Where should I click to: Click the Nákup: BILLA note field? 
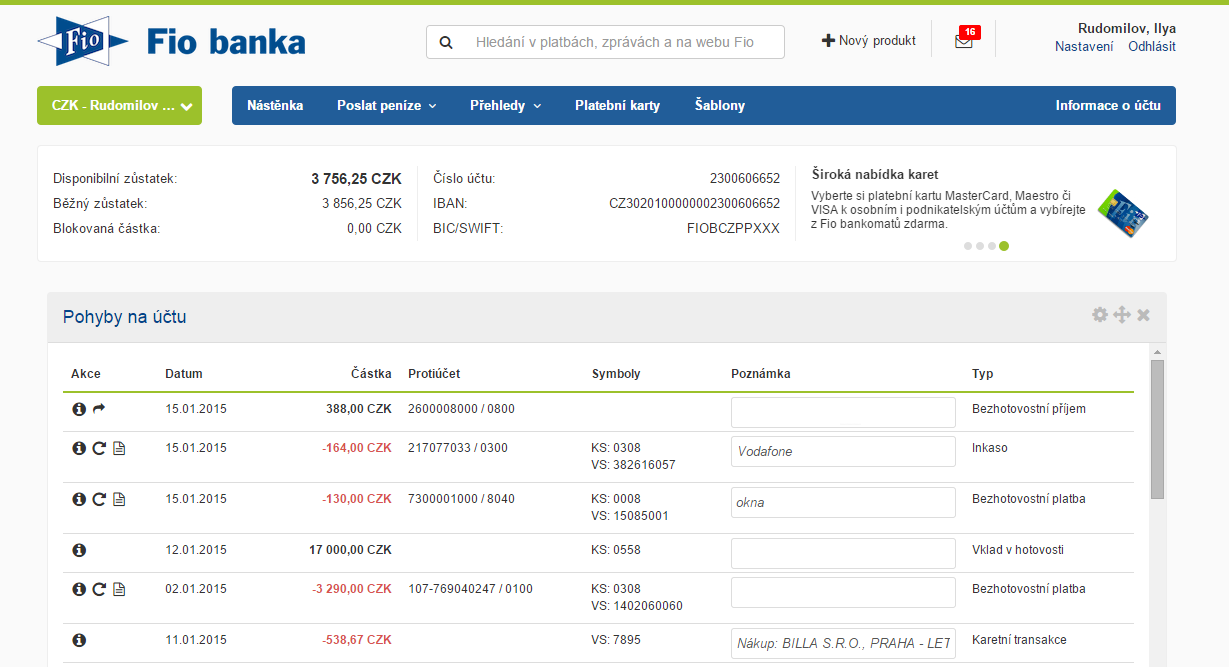pyautogui.click(x=843, y=643)
